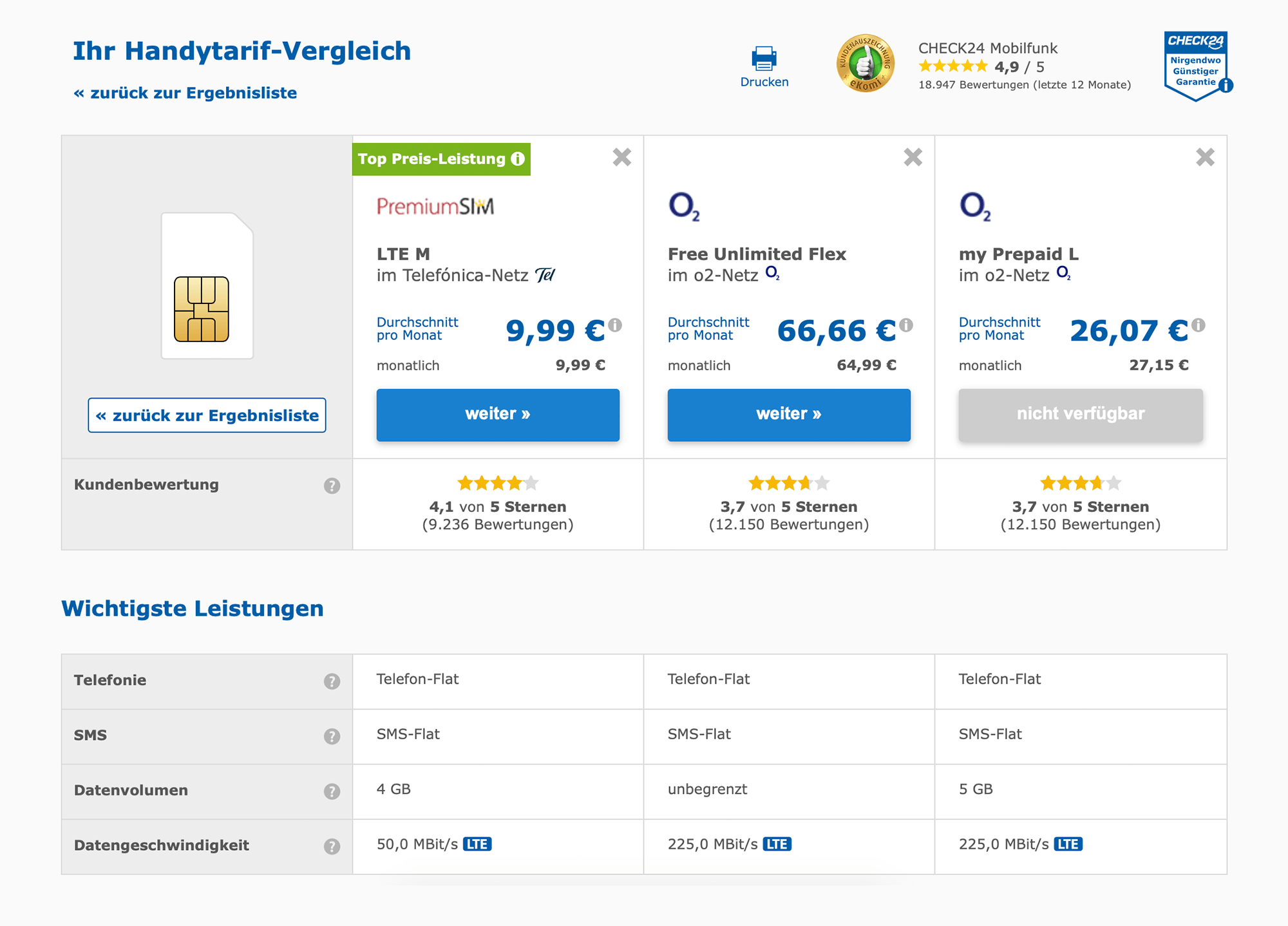
Task: Remove the Free Unlimited Flex tariff column
Action: (913, 157)
